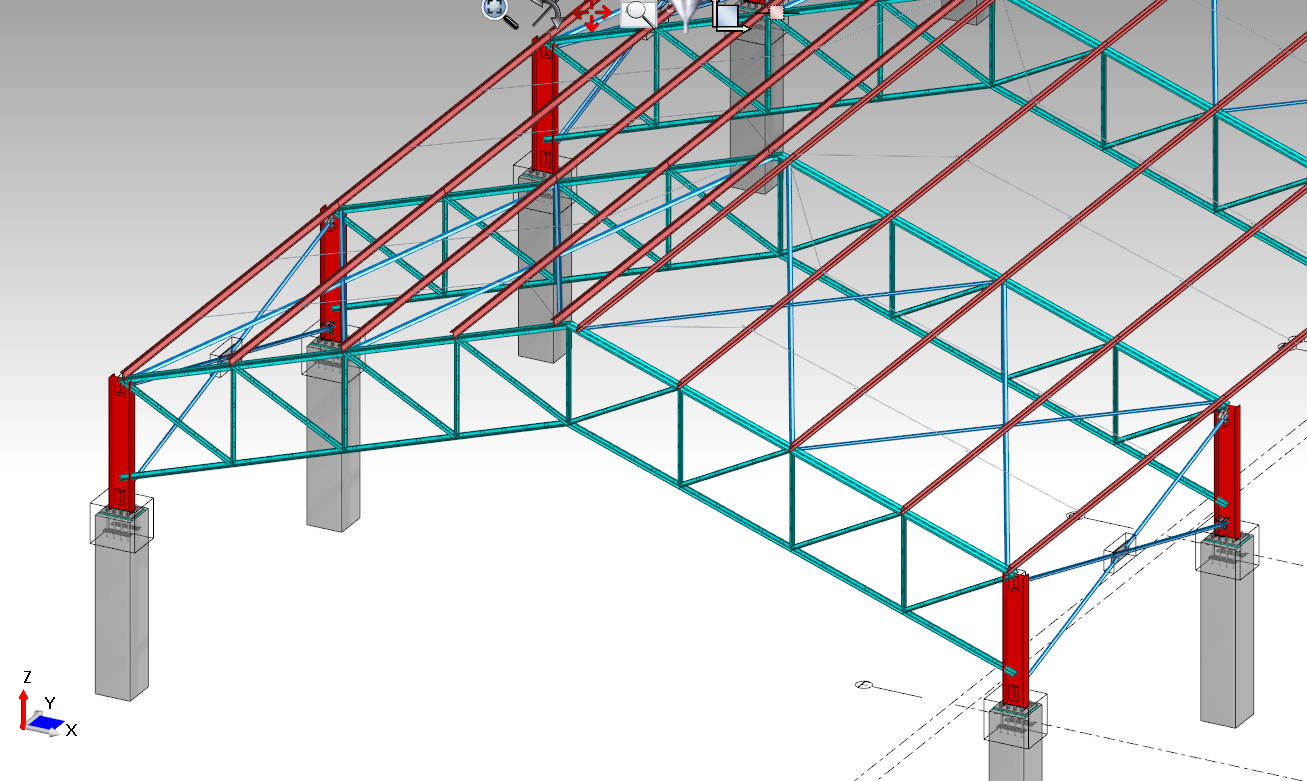Open the selection filter funnel icon
This screenshot has height=781, width=1307.
pyautogui.click(x=684, y=13)
